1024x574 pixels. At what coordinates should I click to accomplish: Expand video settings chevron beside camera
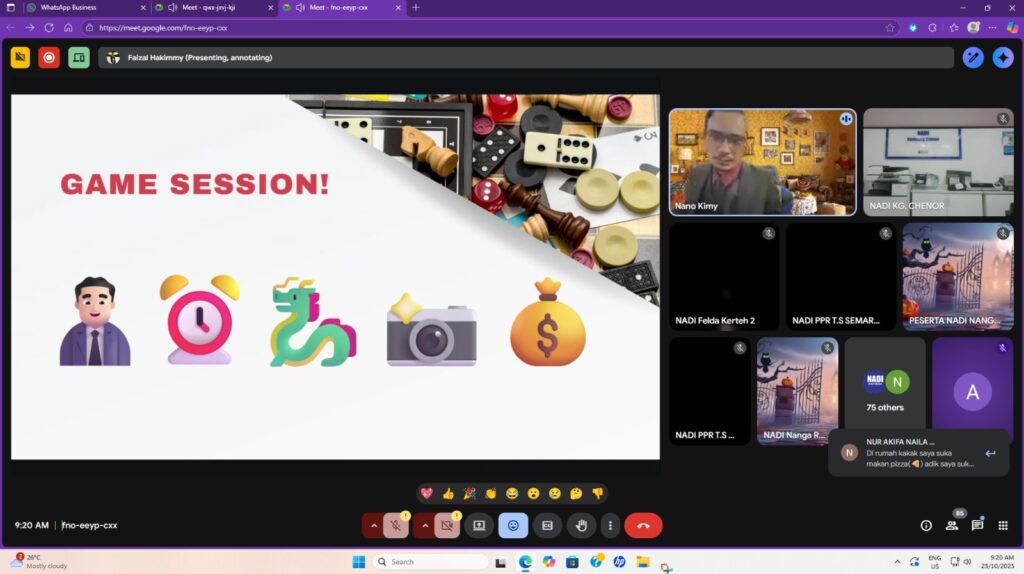(425, 525)
